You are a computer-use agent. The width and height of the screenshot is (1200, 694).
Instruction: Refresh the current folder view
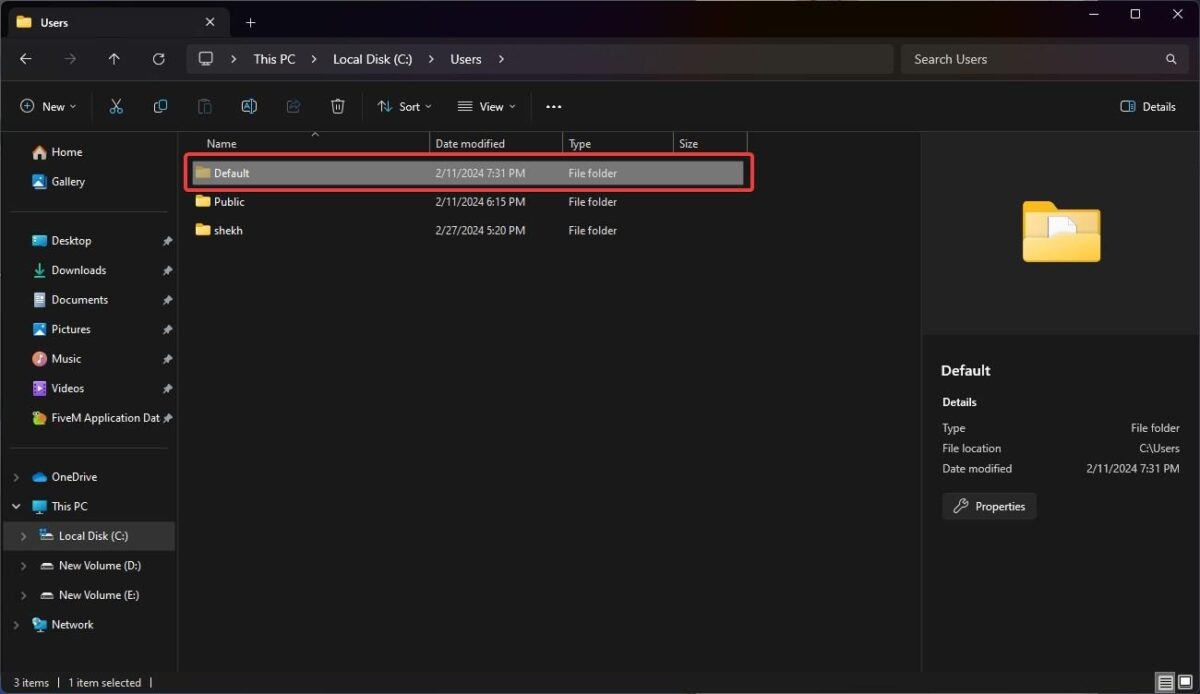158,59
